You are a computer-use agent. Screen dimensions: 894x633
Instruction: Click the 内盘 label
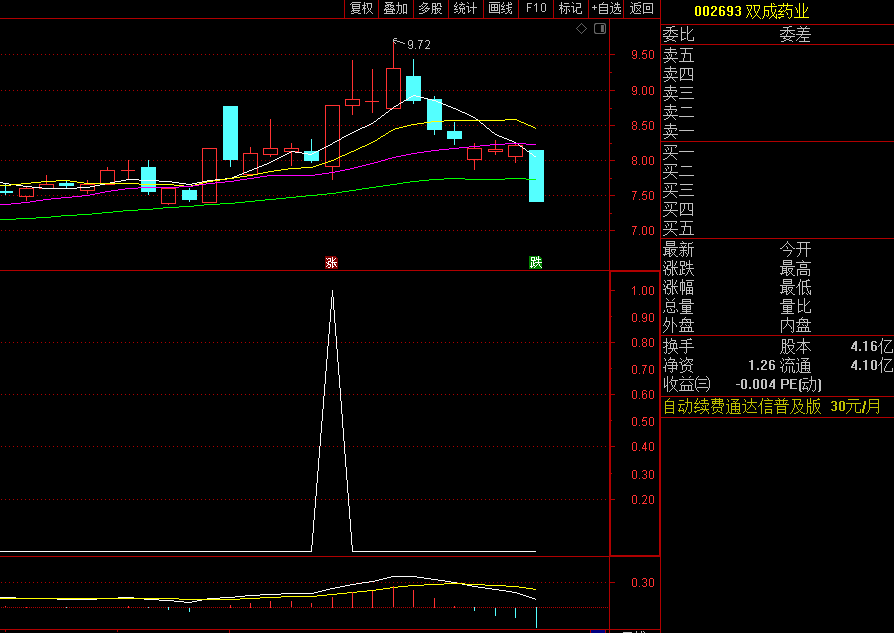click(795, 326)
